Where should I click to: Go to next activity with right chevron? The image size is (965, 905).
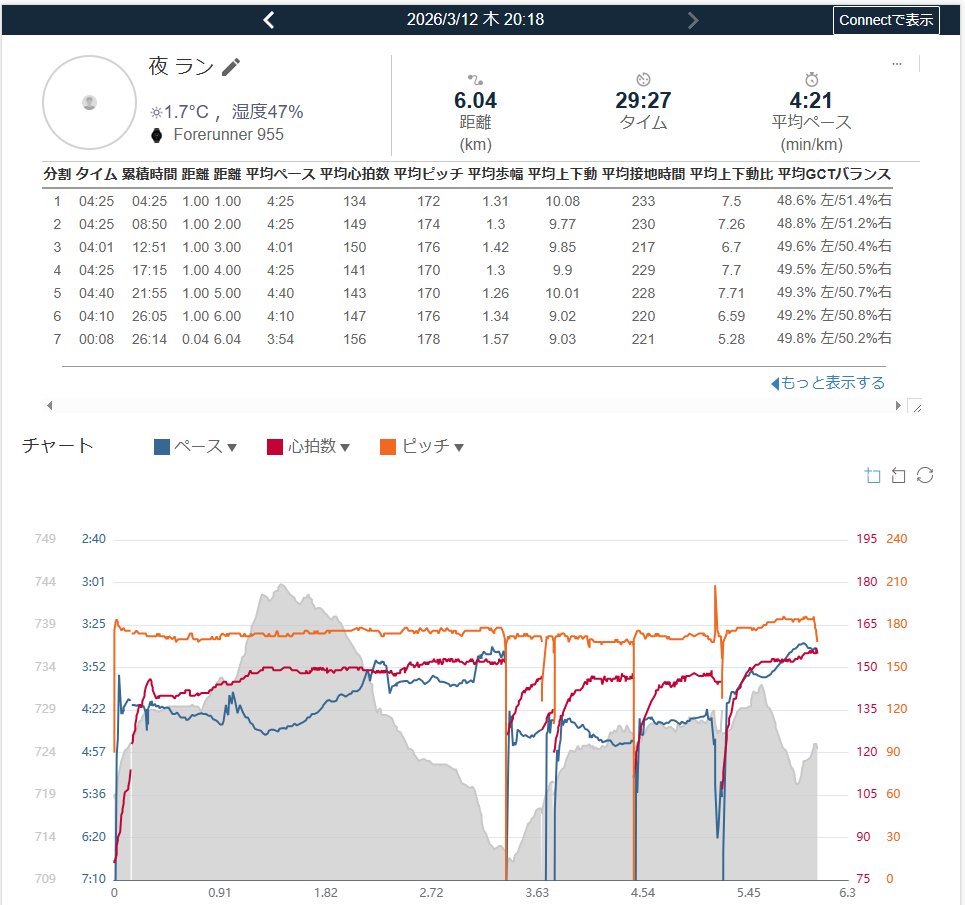(x=693, y=20)
